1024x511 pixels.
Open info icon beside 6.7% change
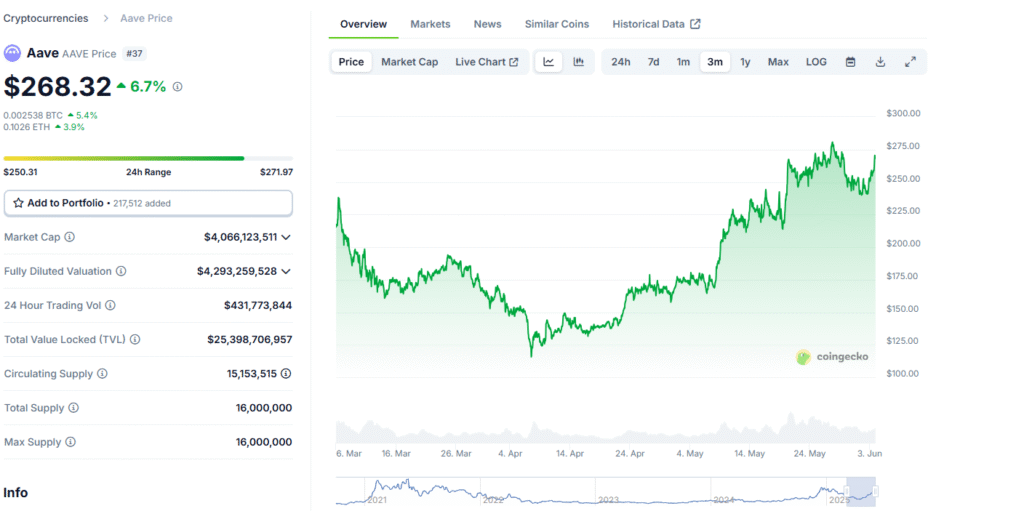pyautogui.click(x=178, y=86)
